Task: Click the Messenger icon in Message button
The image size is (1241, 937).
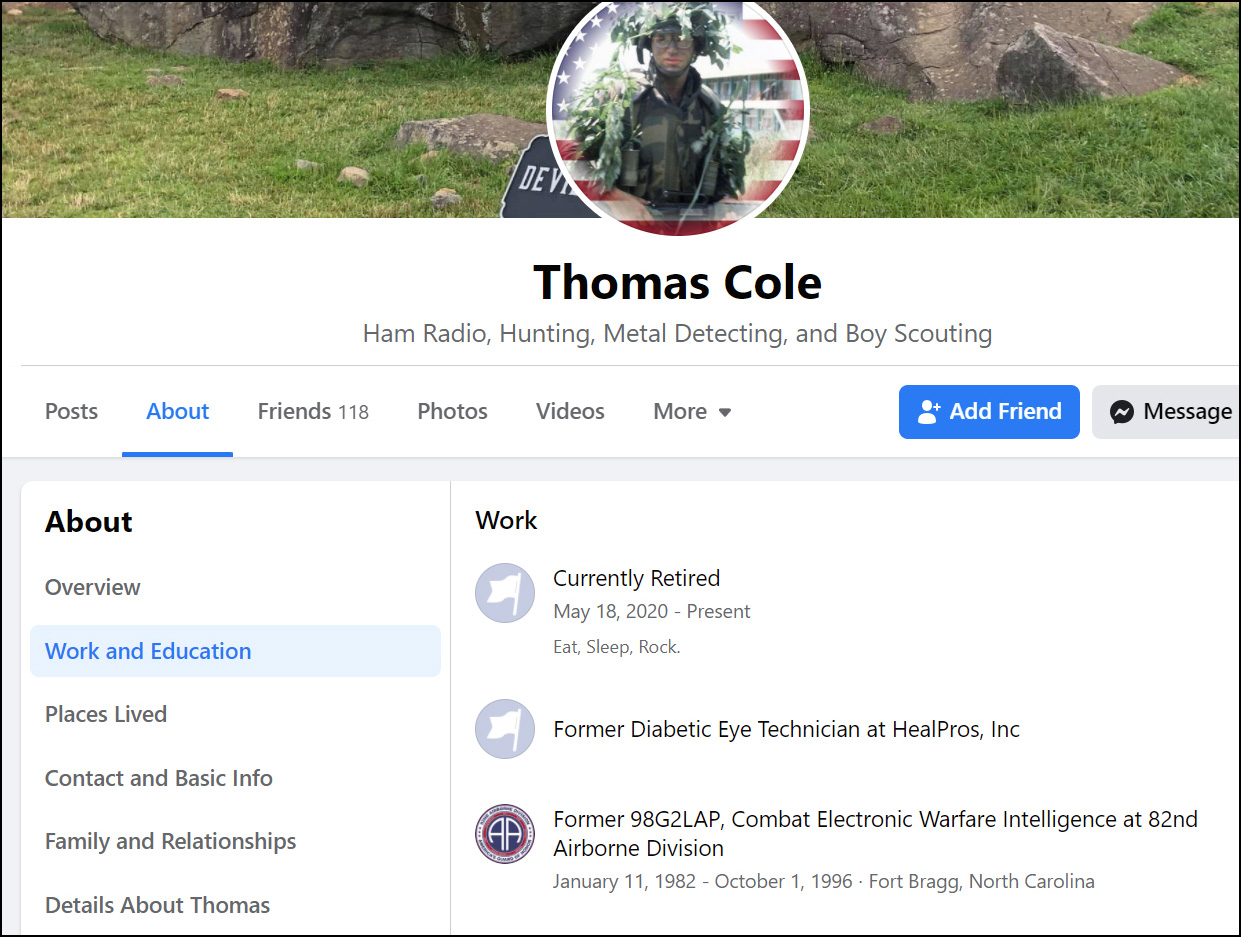Action: pyautogui.click(x=1122, y=412)
